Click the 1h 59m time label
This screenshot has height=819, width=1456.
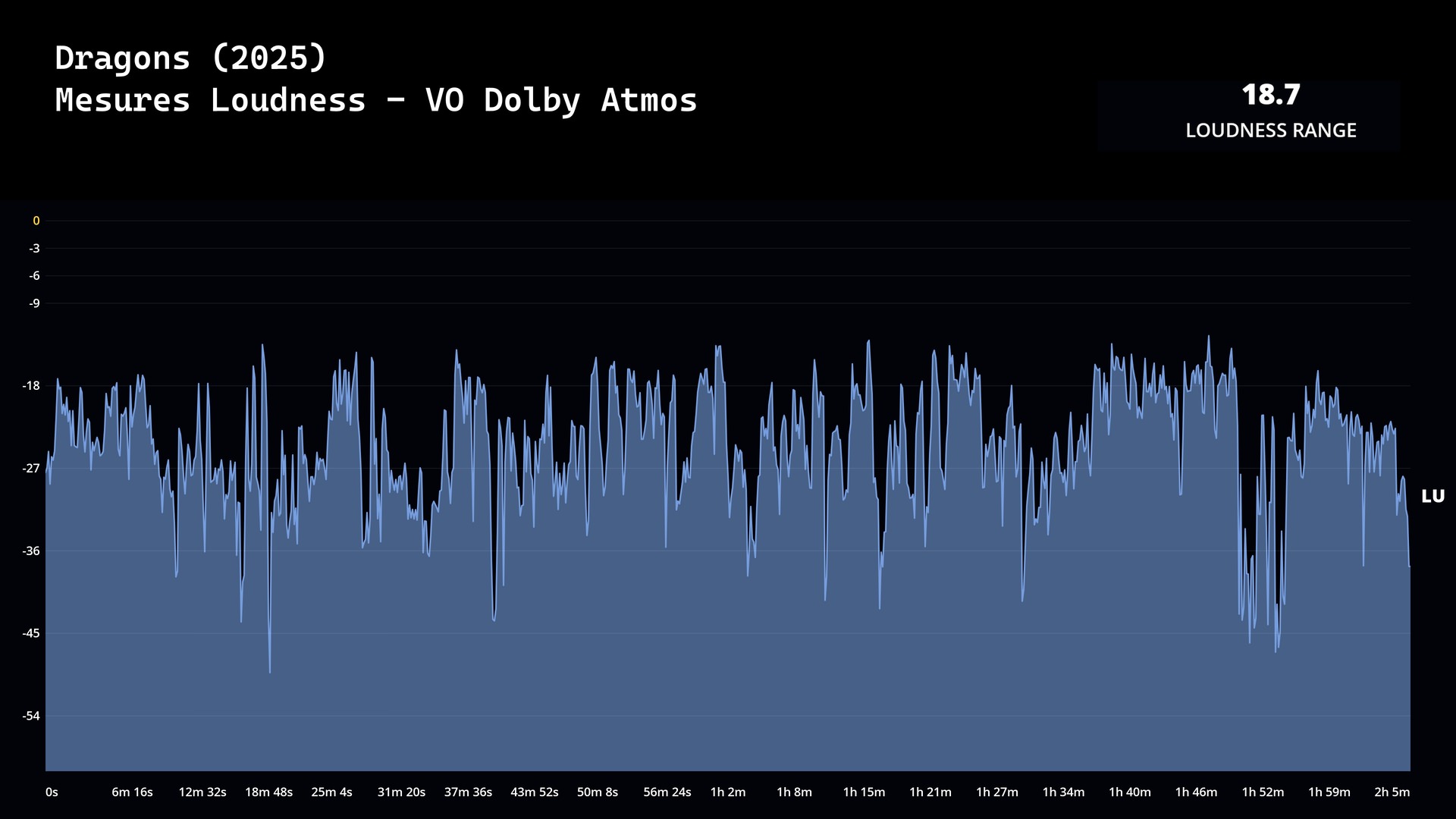(x=1329, y=792)
